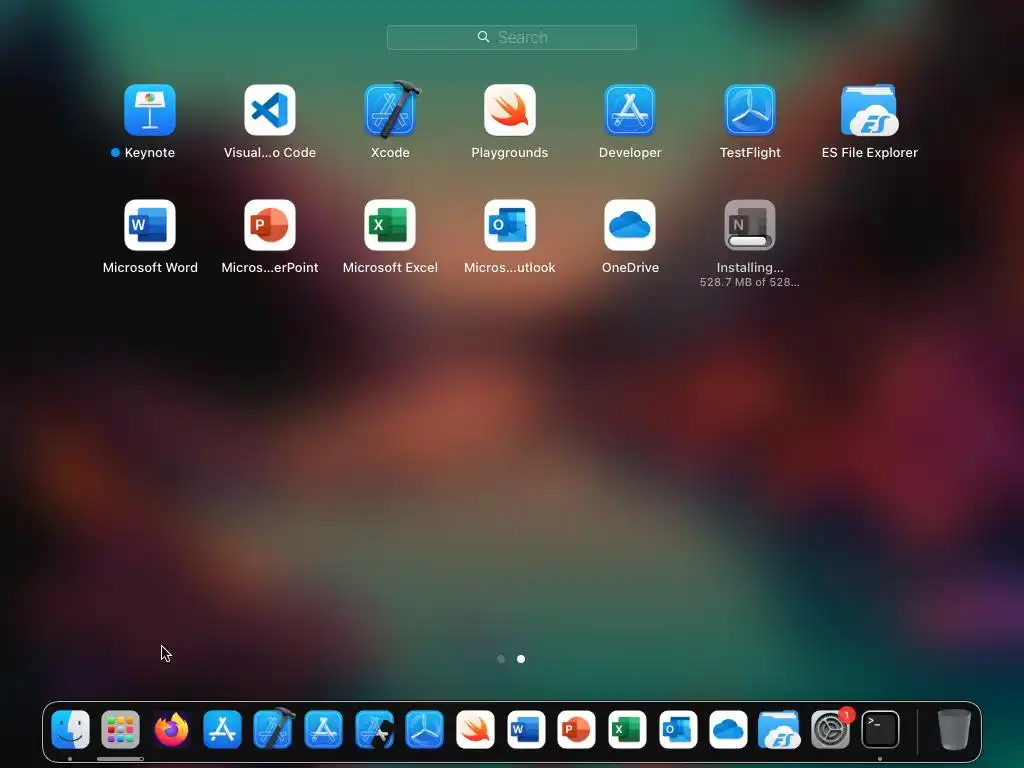Open the Trash in the Dock
1024x768 pixels.
pos(954,729)
